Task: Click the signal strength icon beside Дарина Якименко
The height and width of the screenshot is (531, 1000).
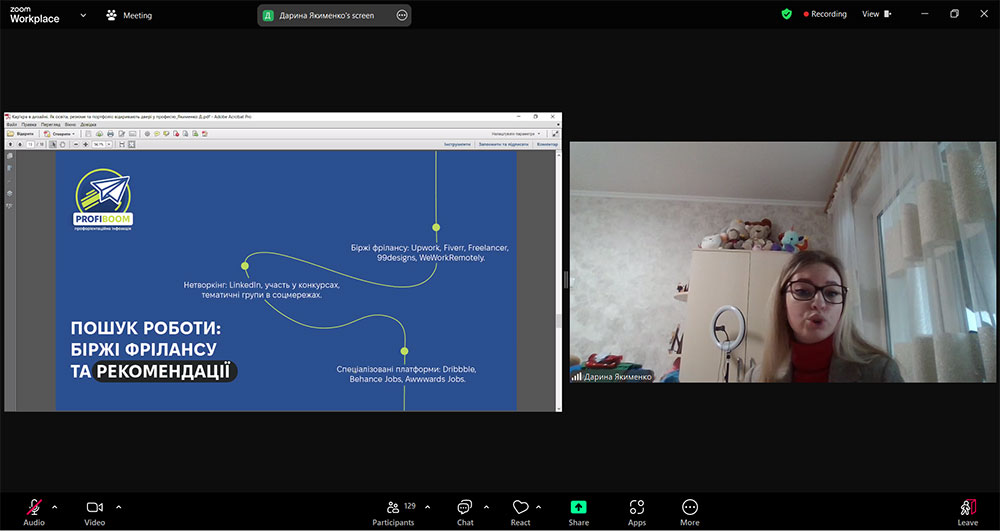Action: click(x=576, y=377)
